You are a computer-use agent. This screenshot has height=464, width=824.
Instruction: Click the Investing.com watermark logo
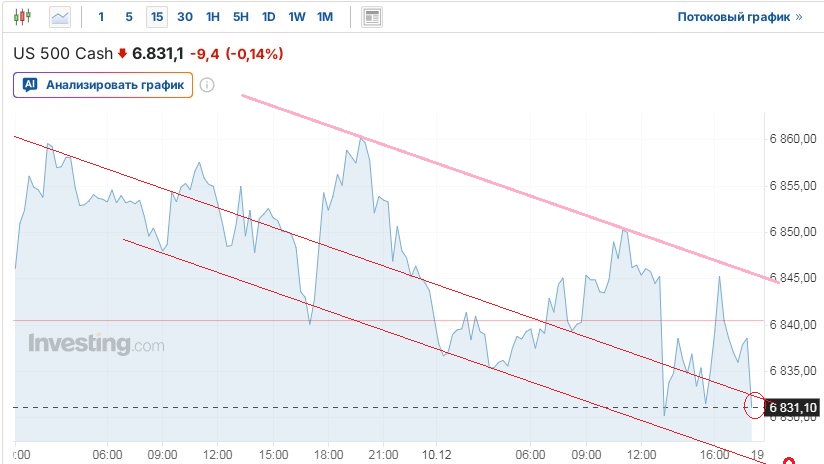pyautogui.click(x=96, y=345)
